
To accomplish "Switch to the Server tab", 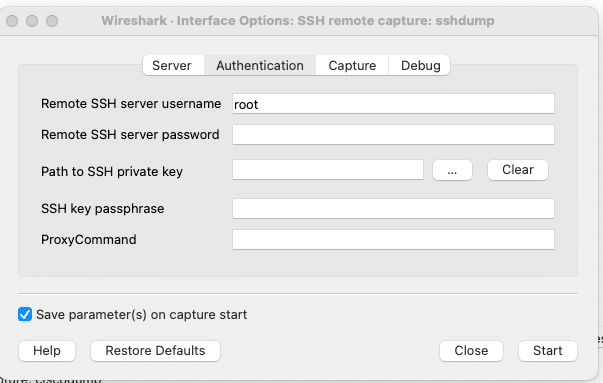I will pyautogui.click(x=172, y=65).
